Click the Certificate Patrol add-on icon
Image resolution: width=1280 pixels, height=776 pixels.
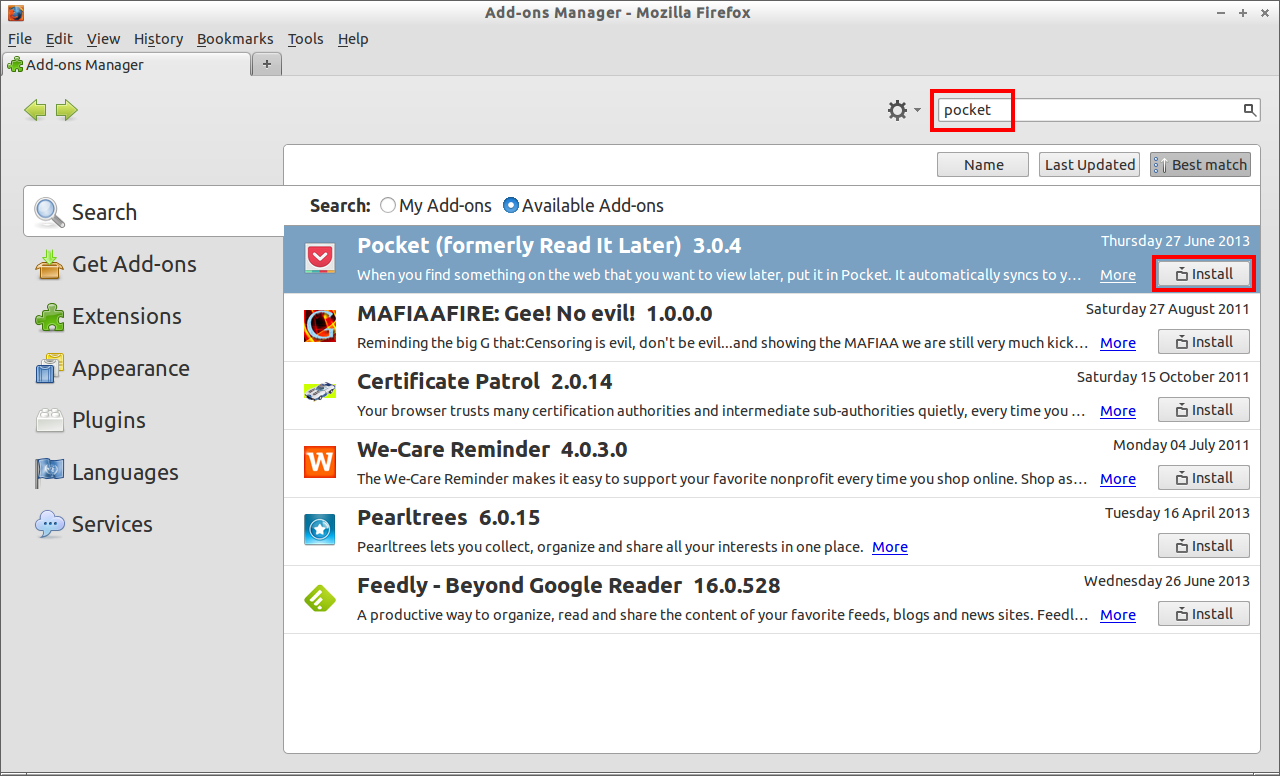320,393
